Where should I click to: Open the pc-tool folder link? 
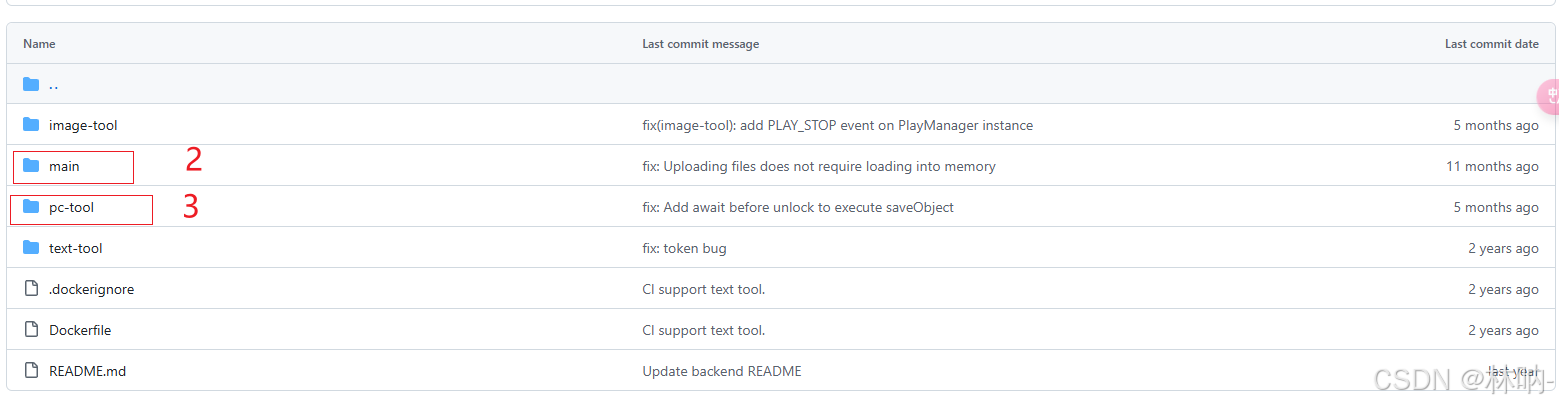coord(71,207)
